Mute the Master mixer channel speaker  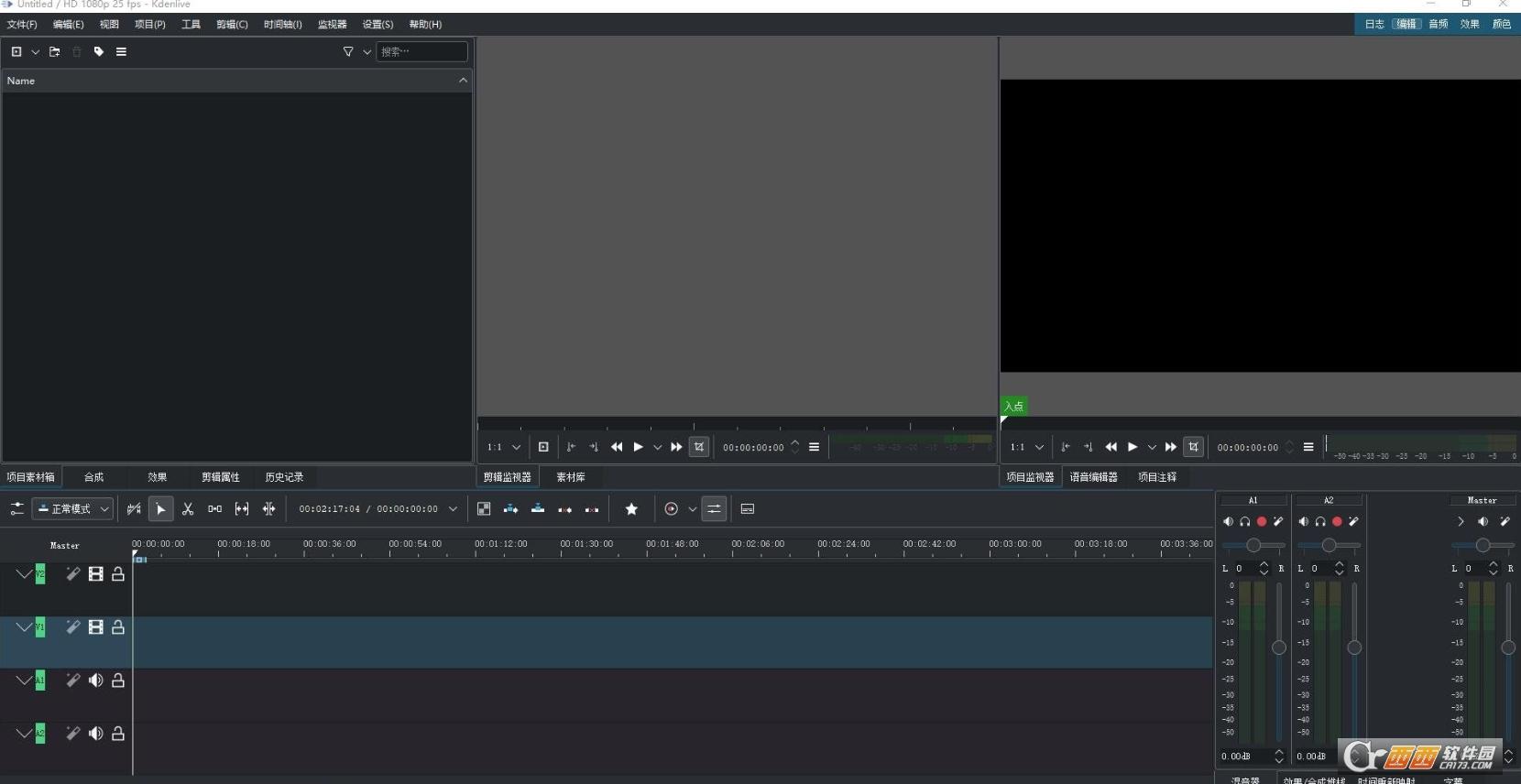pos(1483,521)
